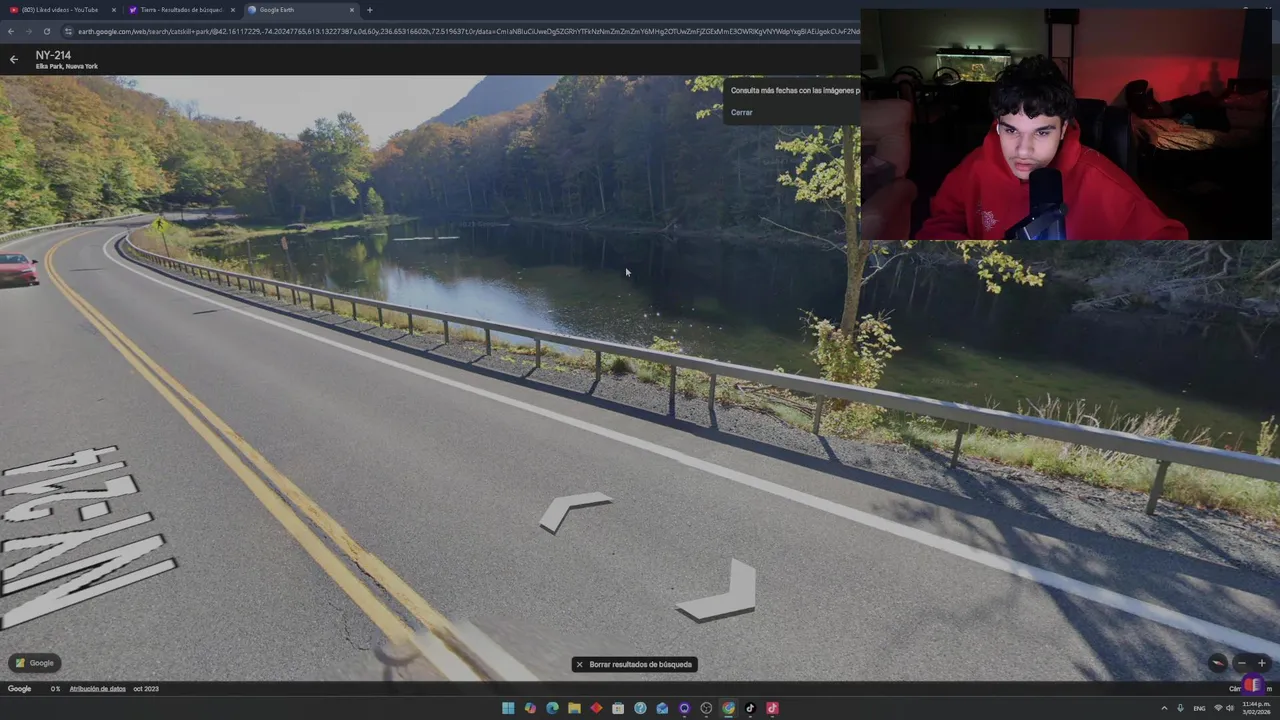The width and height of the screenshot is (1280, 720).
Task: Click the oct 2023 imagery date
Action: click(x=146, y=689)
